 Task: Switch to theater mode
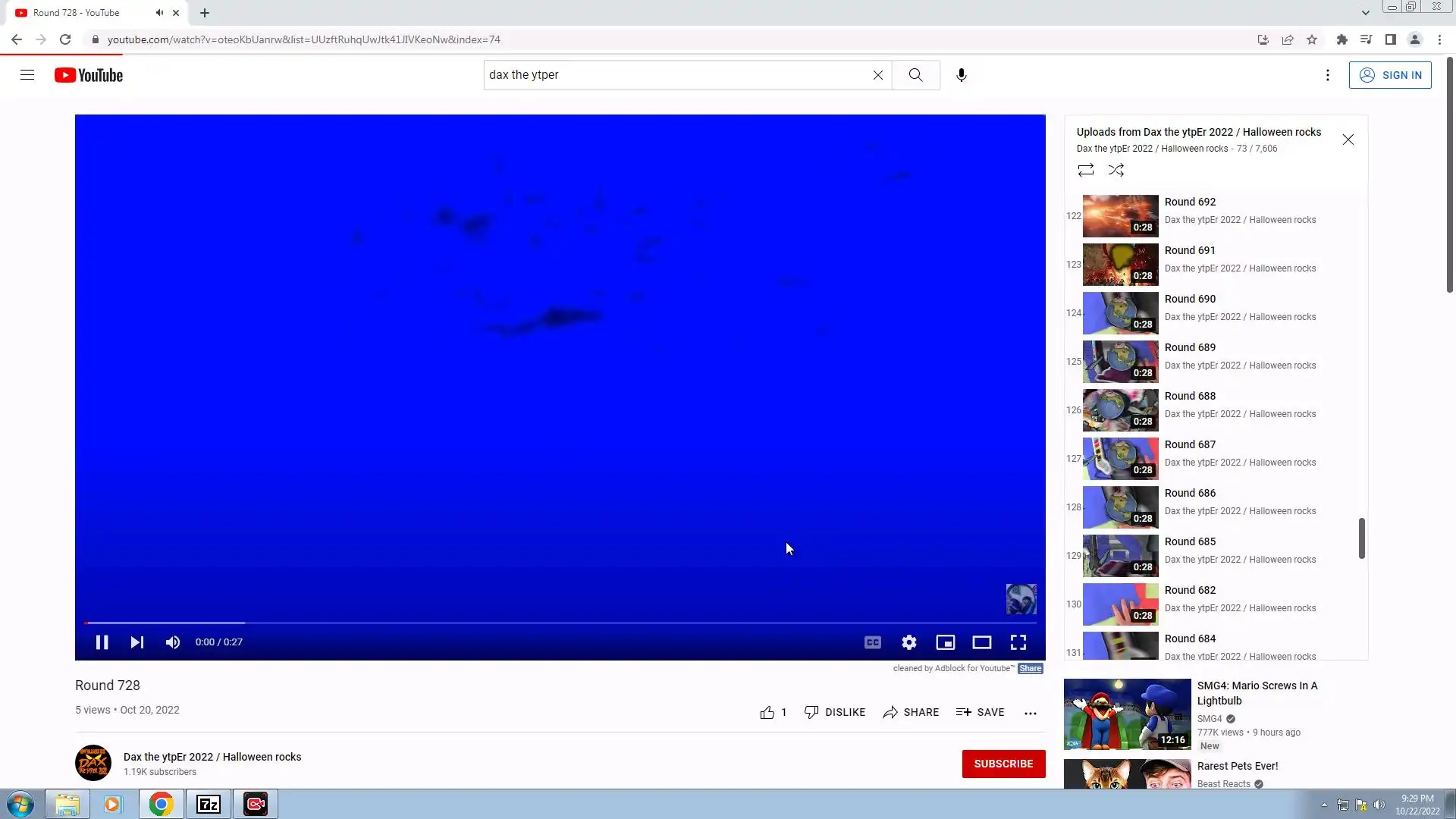pyautogui.click(x=981, y=642)
